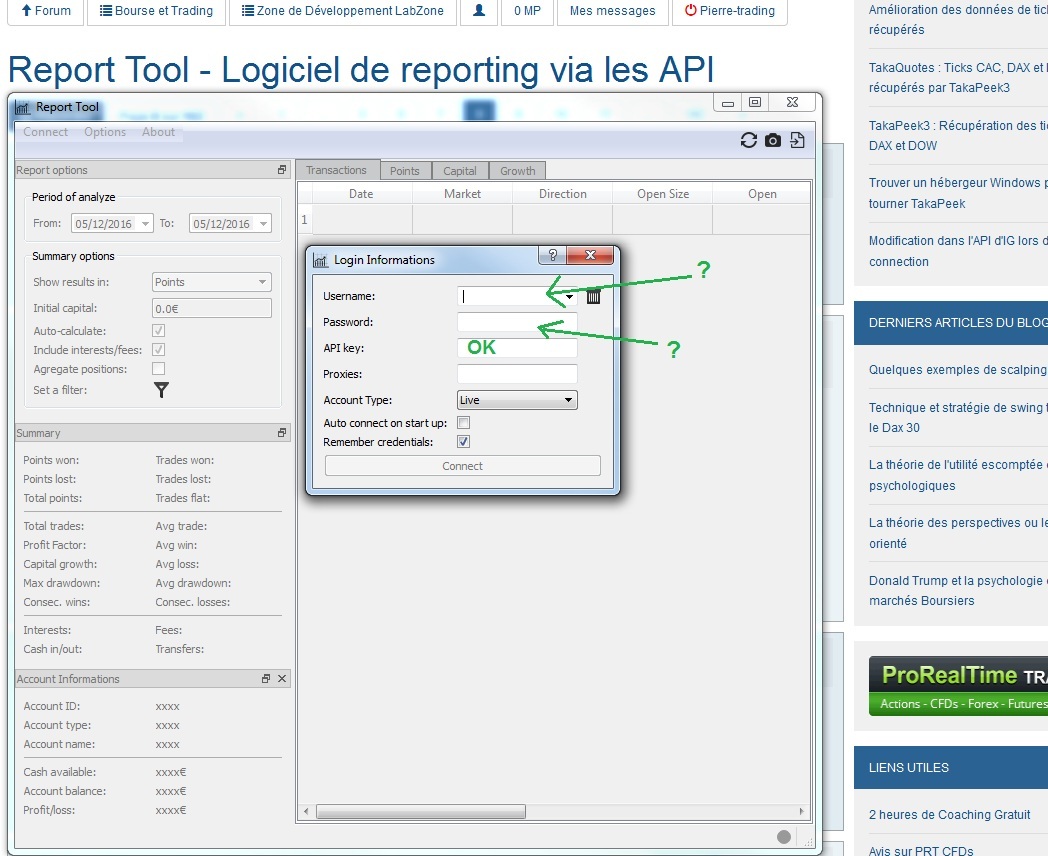Undock the Account Informations panel
Viewport: 1048px width, 856px height.
click(x=266, y=679)
